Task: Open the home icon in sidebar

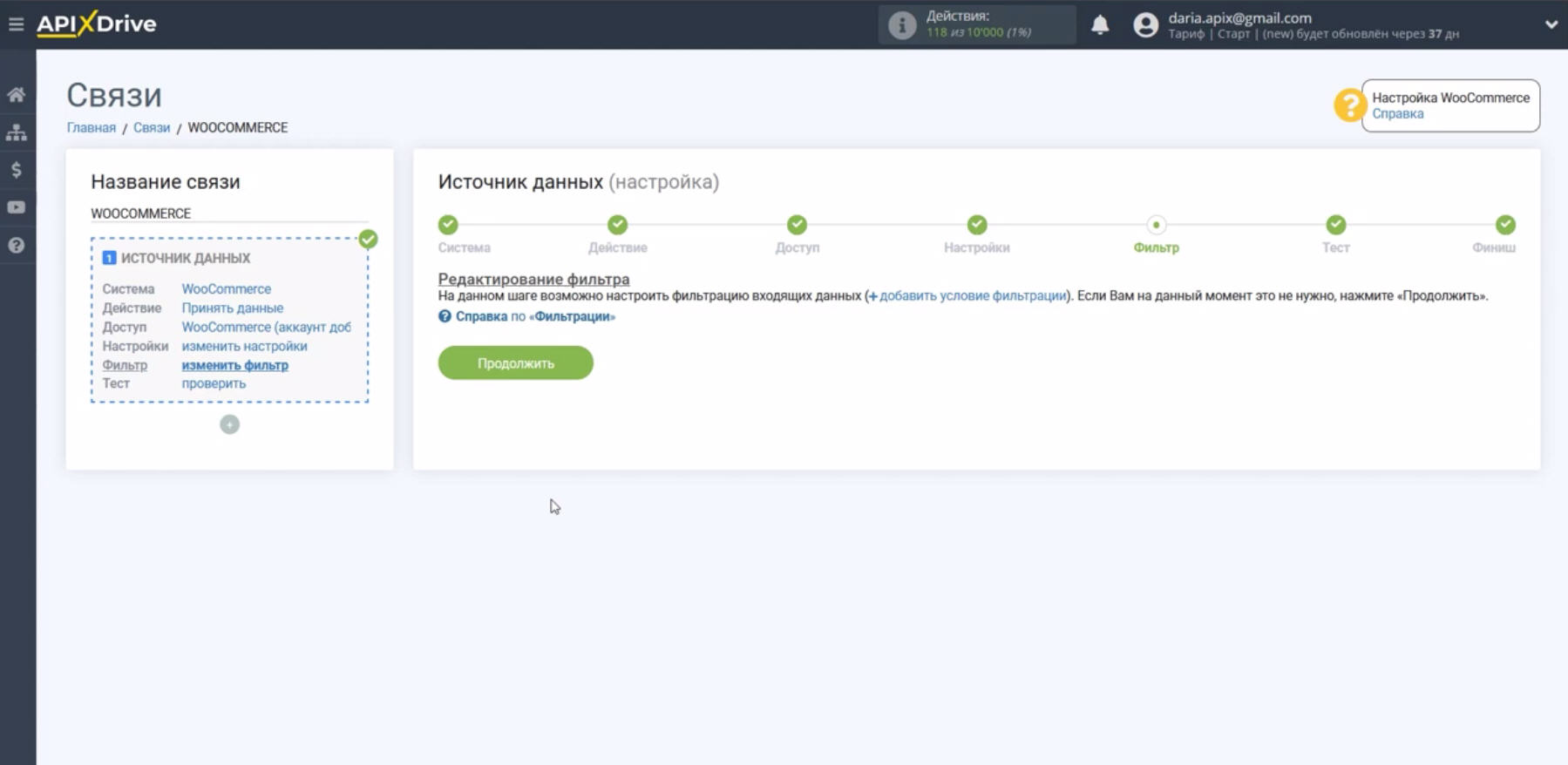Action: (x=17, y=94)
